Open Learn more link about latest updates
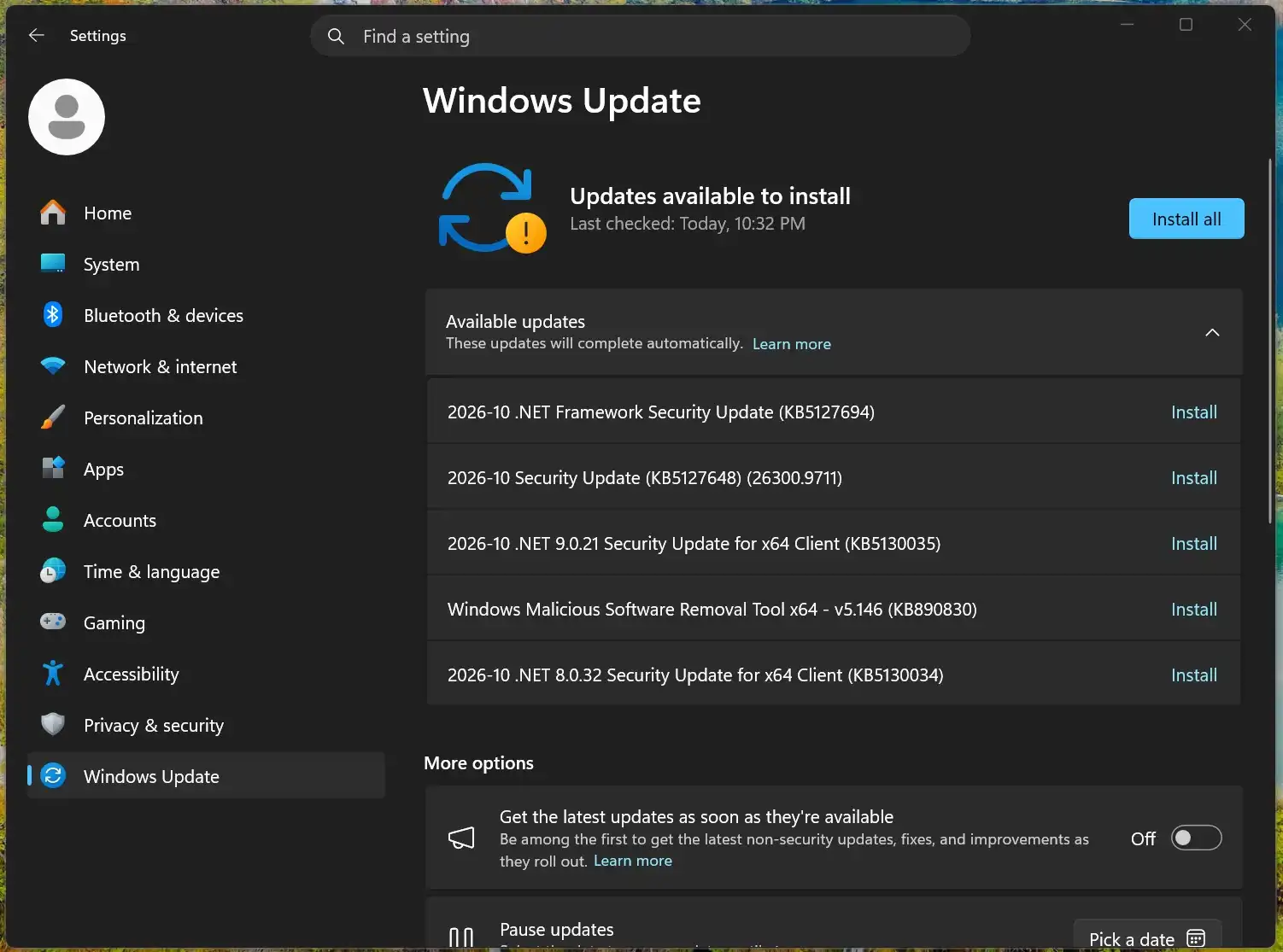The height and width of the screenshot is (952, 1283). [632, 861]
